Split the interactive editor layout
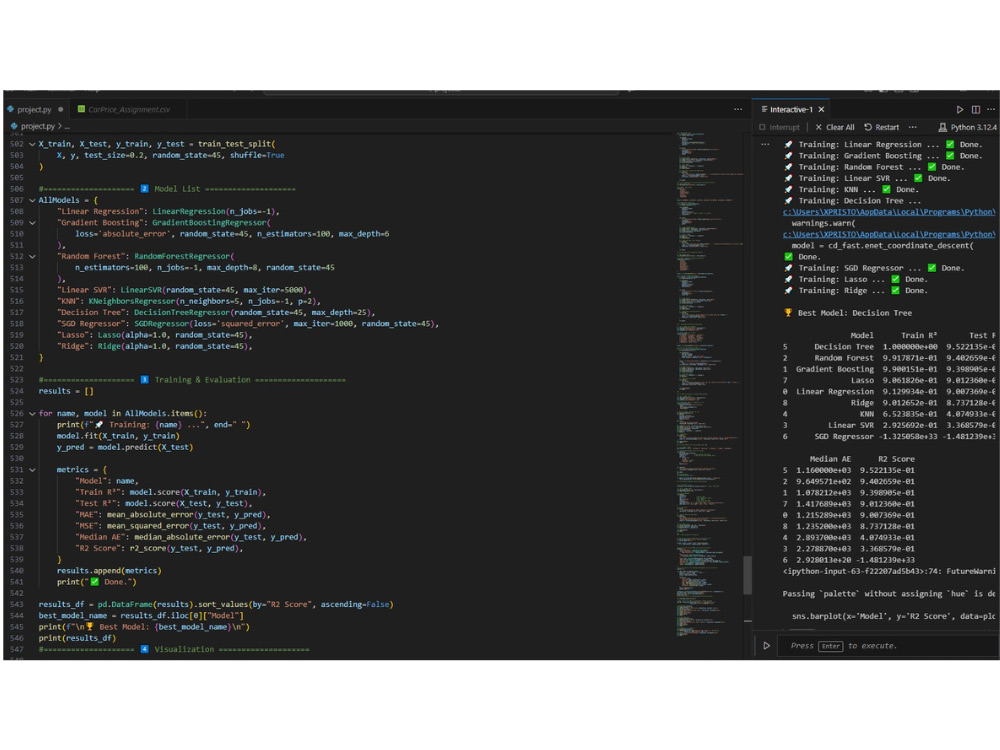 976,110
